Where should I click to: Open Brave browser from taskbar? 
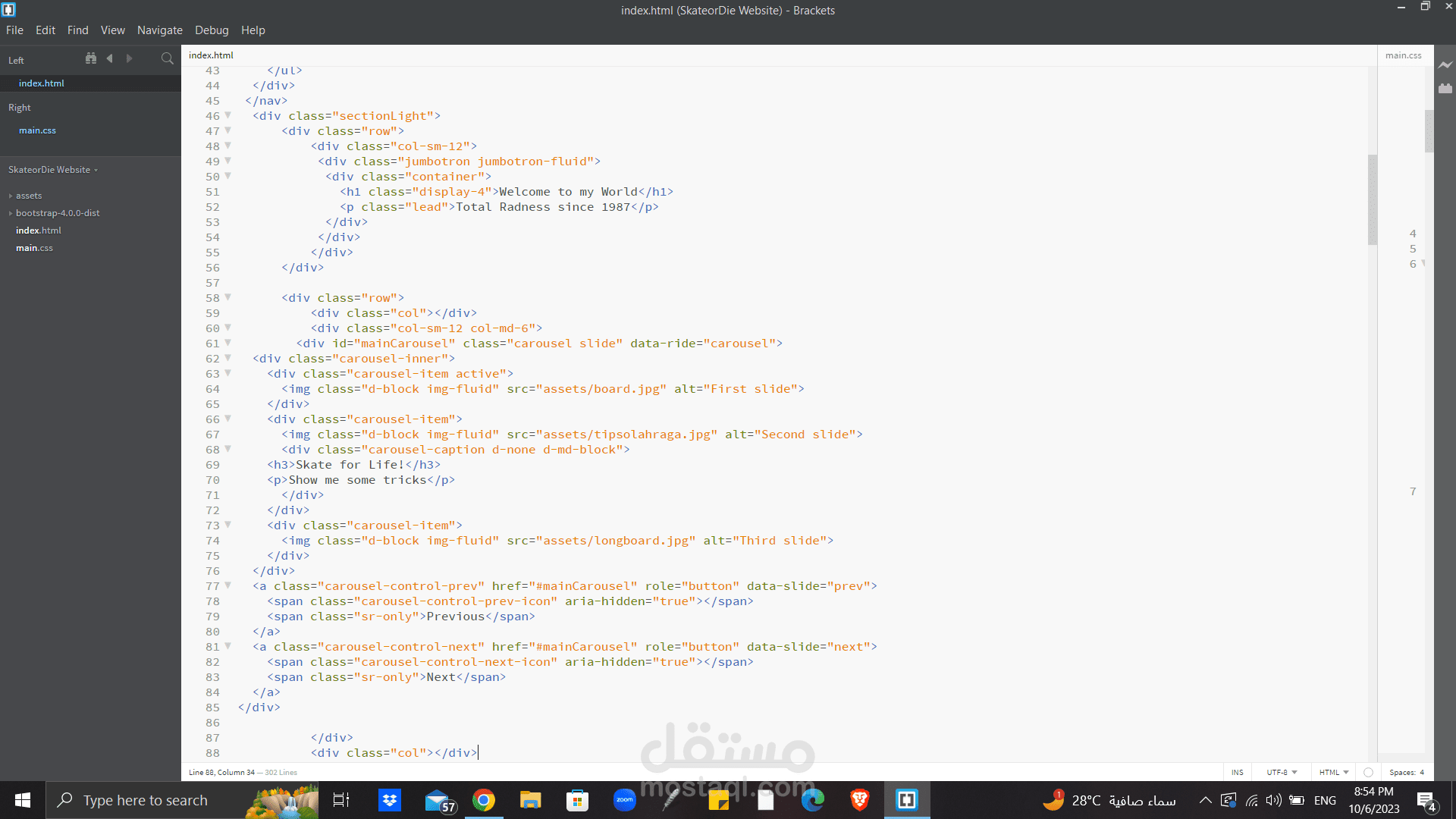coord(859,800)
